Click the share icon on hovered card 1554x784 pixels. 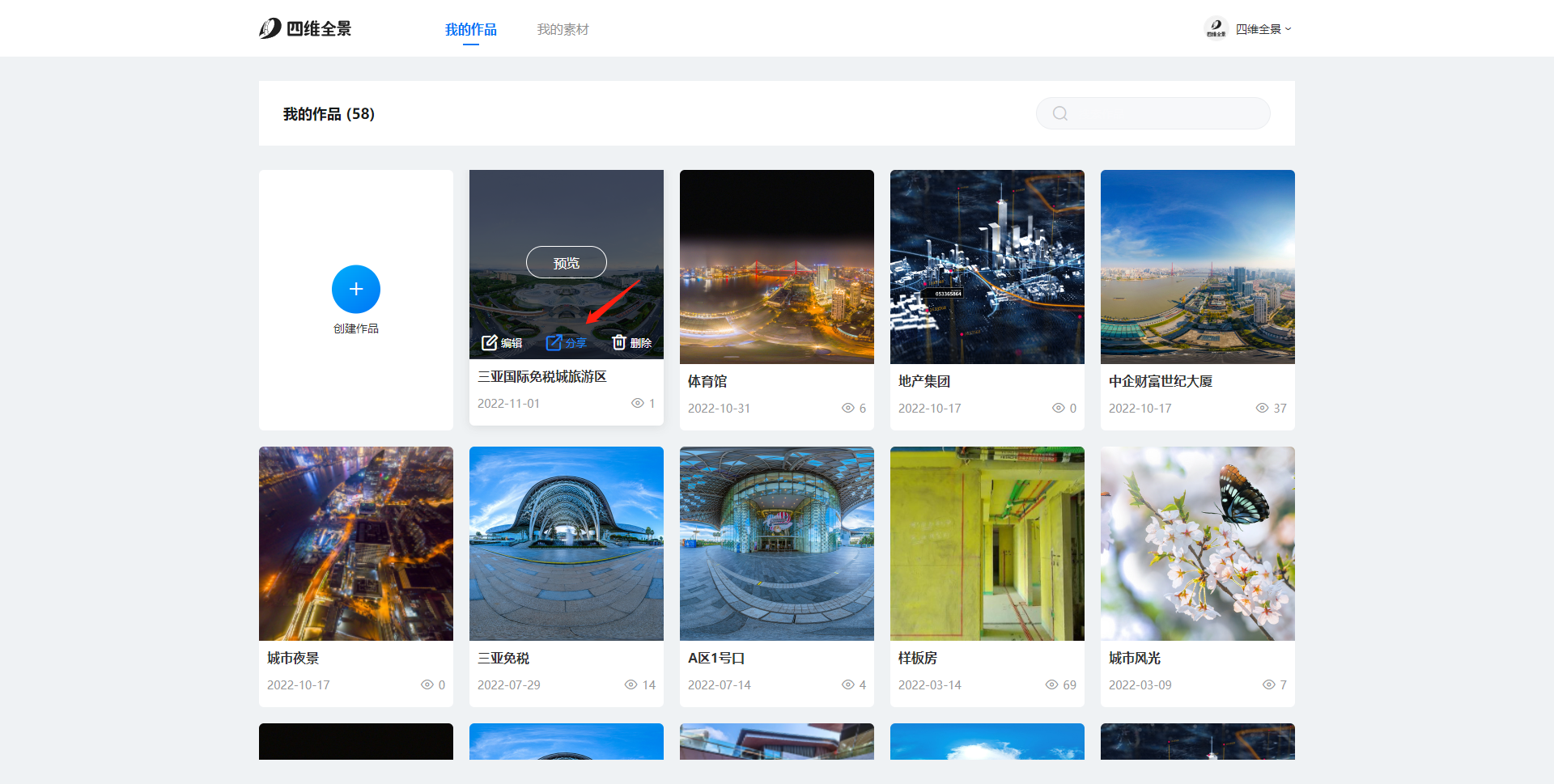pos(554,343)
